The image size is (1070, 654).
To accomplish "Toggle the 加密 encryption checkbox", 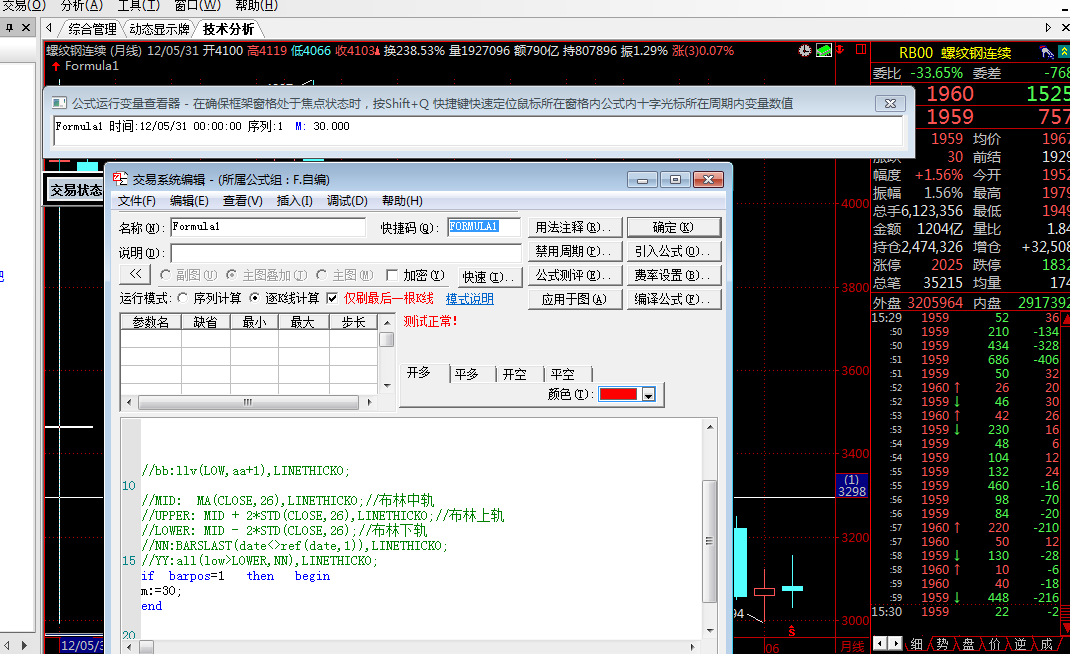I will coord(392,275).
